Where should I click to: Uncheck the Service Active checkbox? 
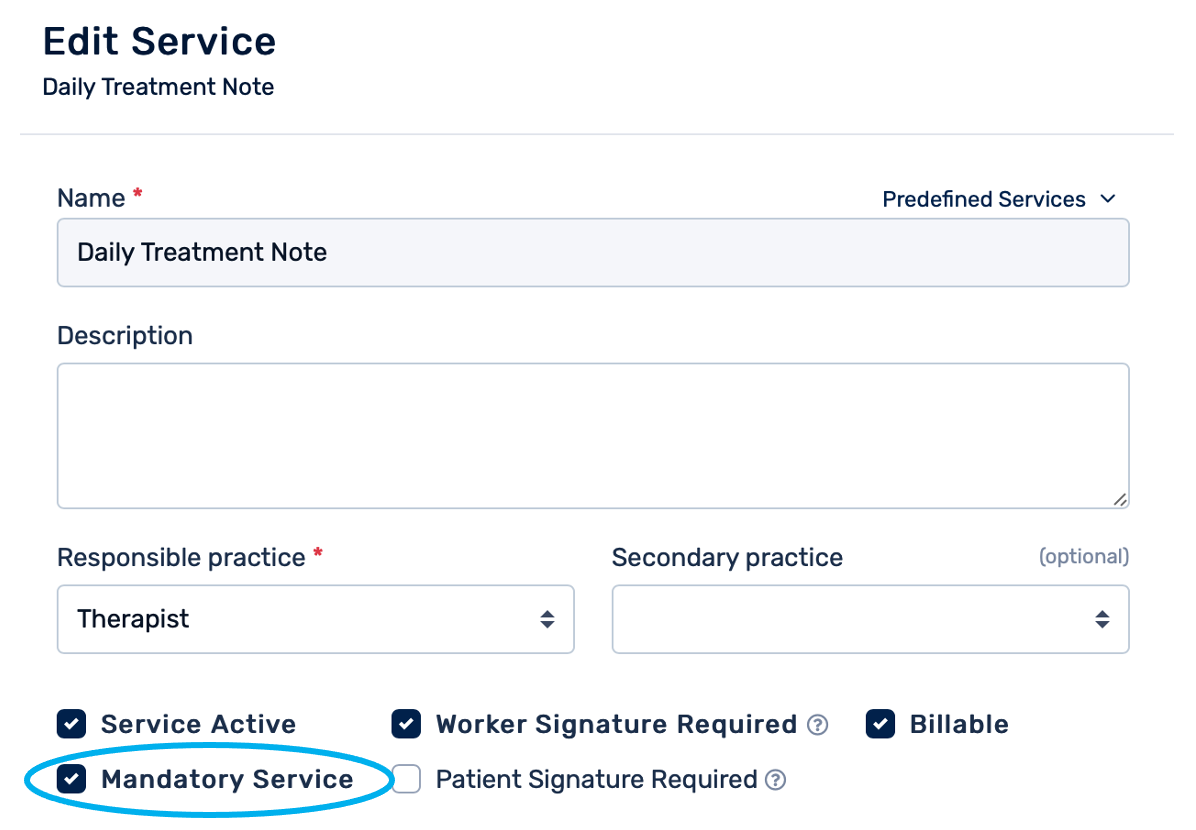tap(71, 724)
